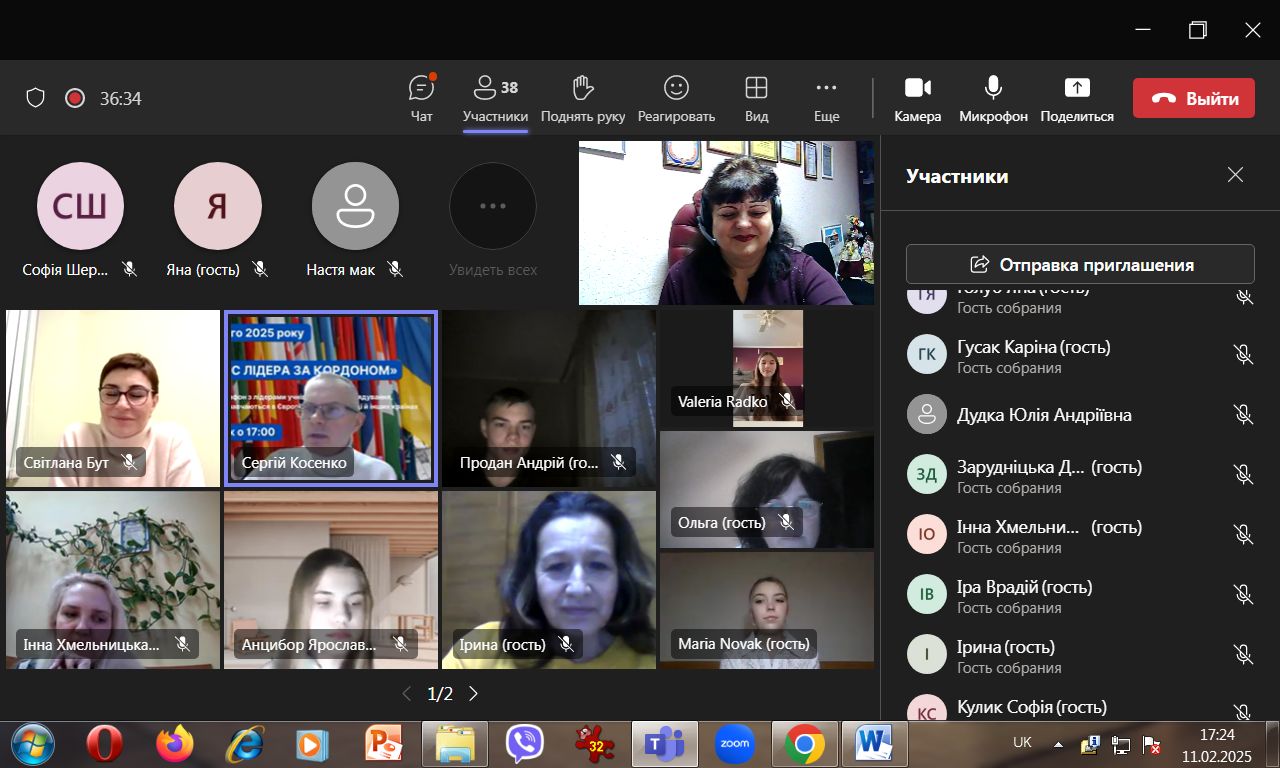Toggle the Microphone mute button
Screen dimensions: 1280x768
993,89
